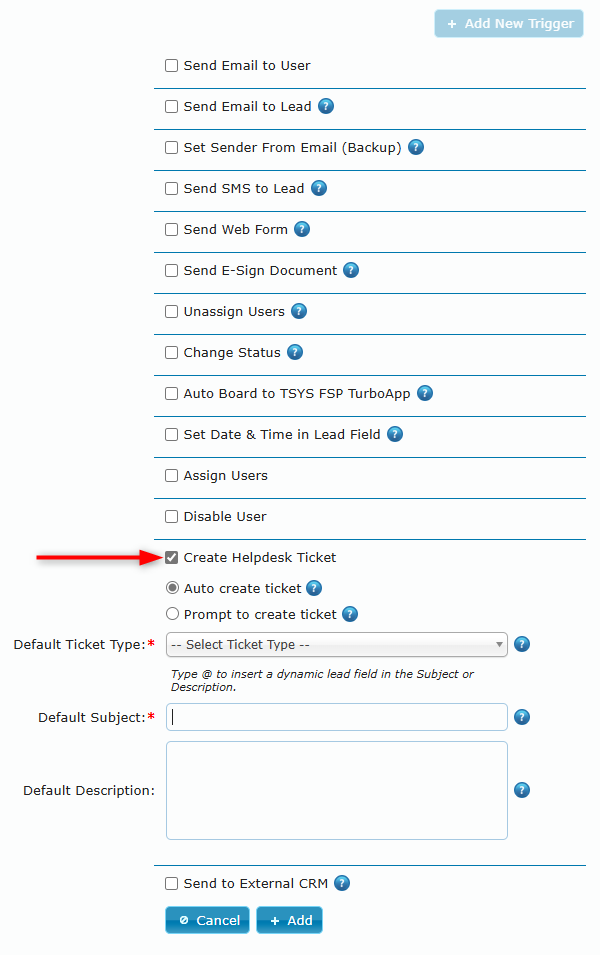The width and height of the screenshot is (600, 955).
Task: Open the Select Ticket Type dropdown
Action: click(x=337, y=645)
